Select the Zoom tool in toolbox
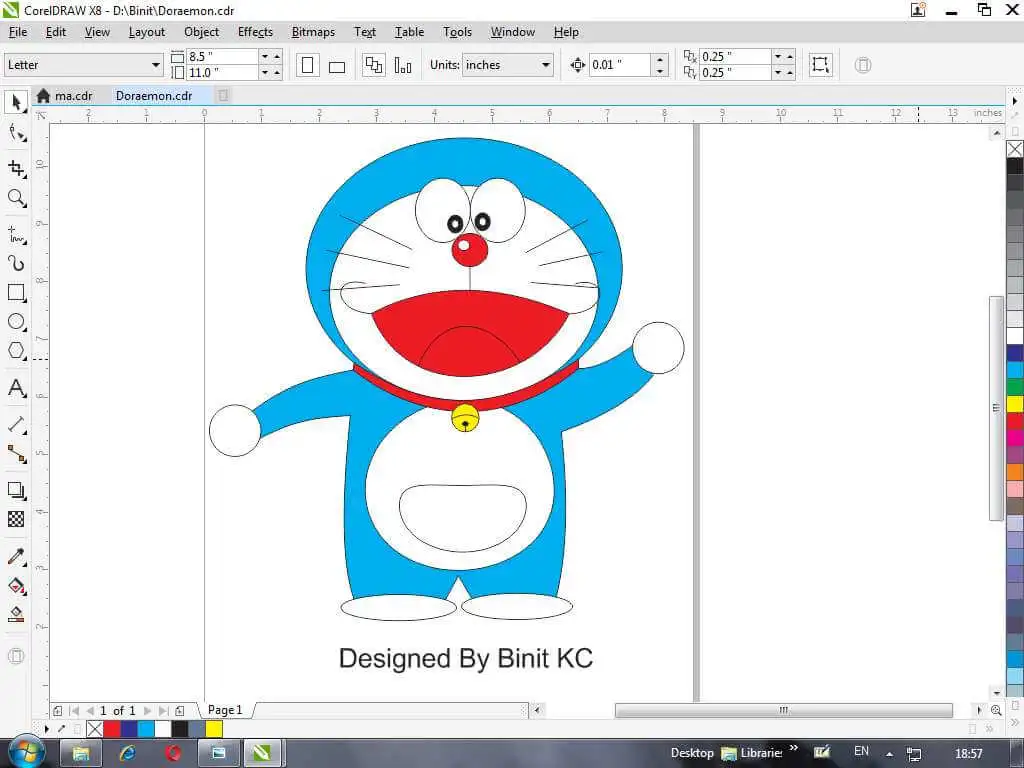The width and height of the screenshot is (1024, 768). tap(16, 198)
